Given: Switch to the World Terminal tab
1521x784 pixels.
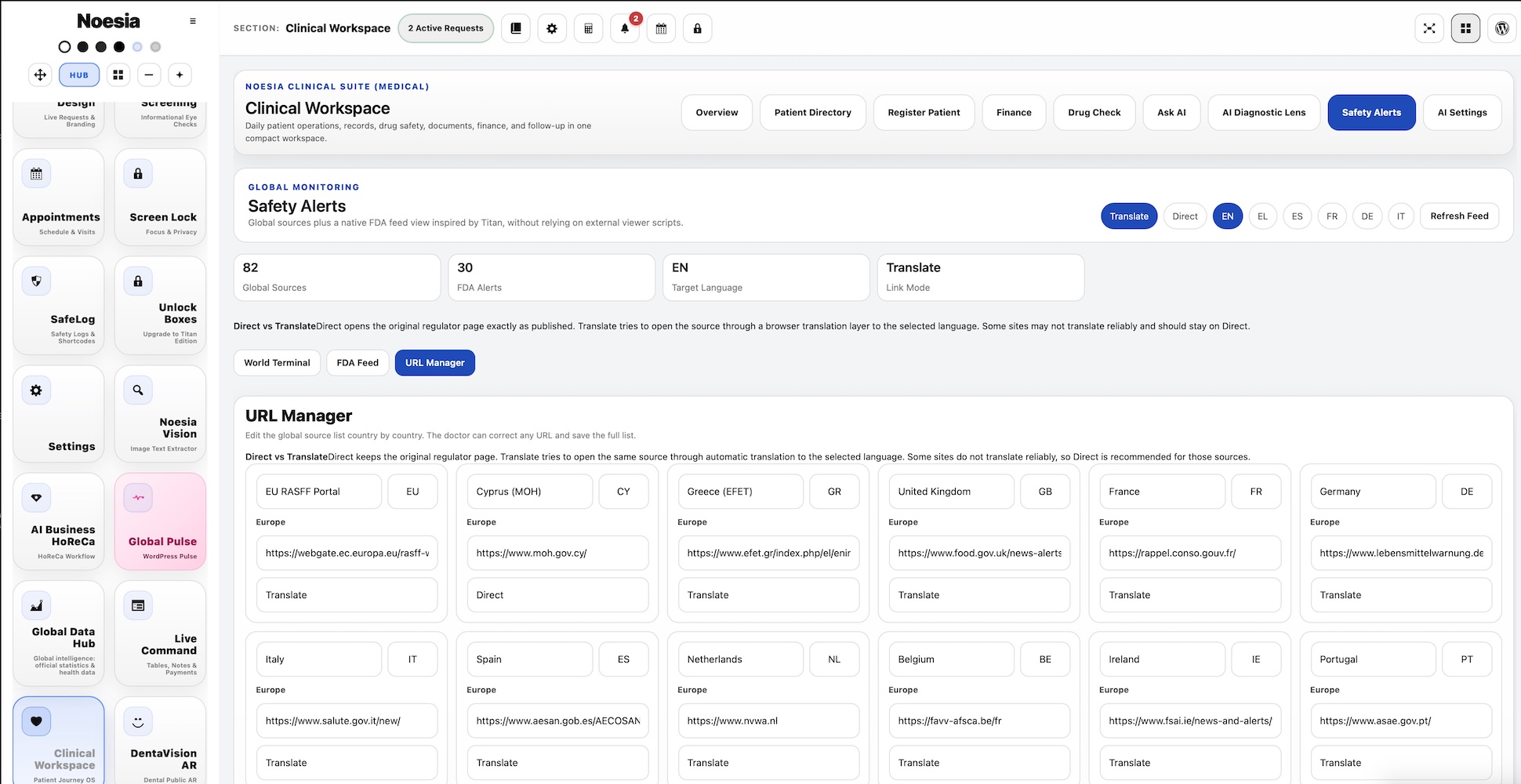Looking at the screenshot, I should coord(277,363).
